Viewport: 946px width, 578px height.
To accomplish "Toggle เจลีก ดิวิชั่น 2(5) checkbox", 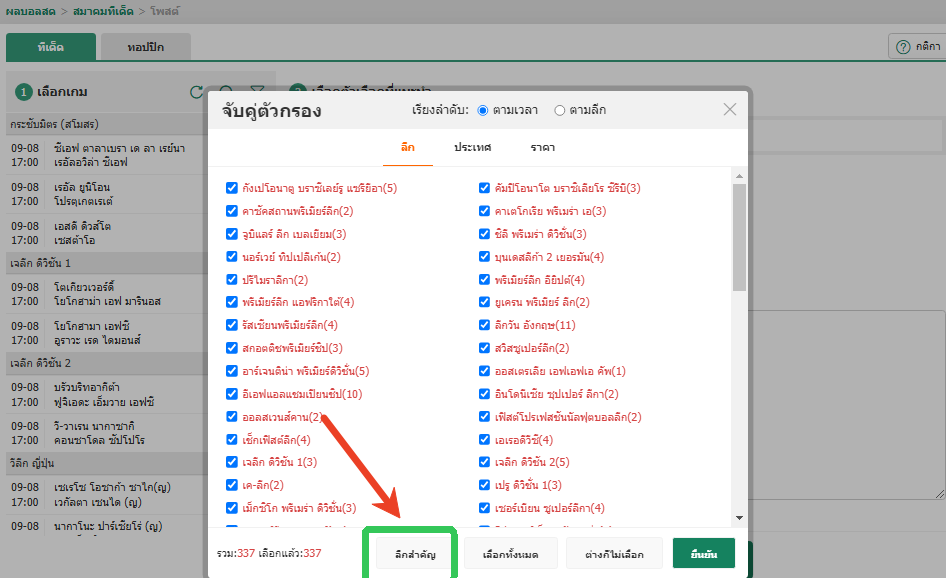I will (x=484, y=462).
